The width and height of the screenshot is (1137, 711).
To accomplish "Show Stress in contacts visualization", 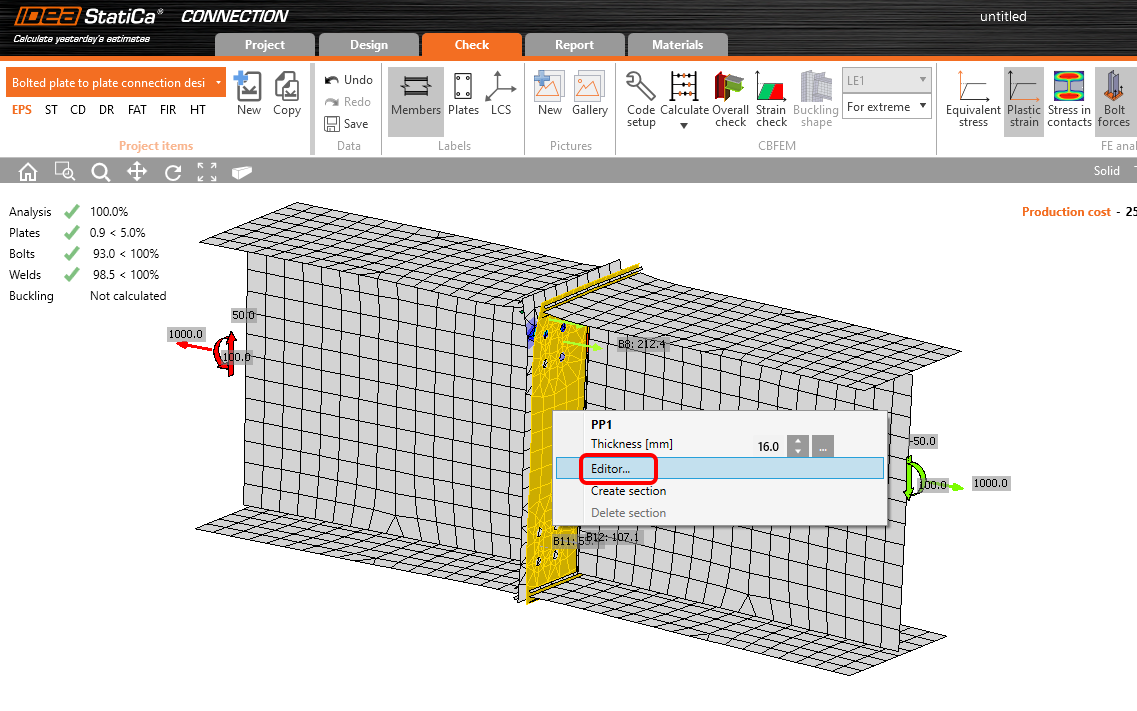I will pyautogui.click(x=1069, y=99).
